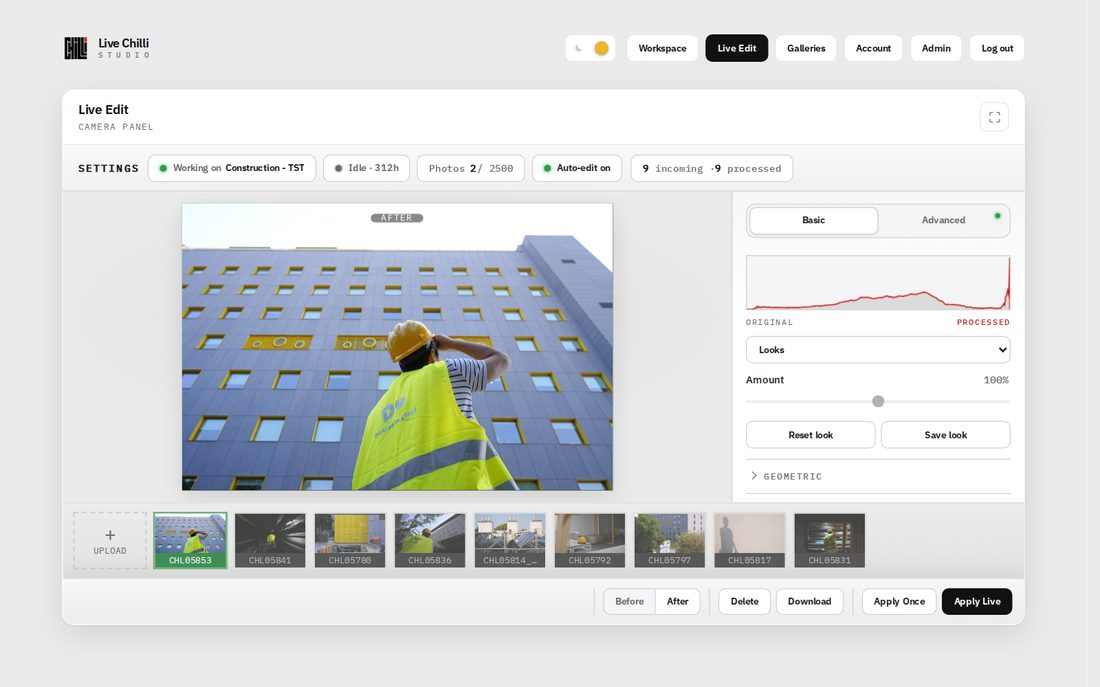Viewport: 1100px width, 687px height.
Task: Click the Photos 2/2500 counter
Action: pos(471,168)
